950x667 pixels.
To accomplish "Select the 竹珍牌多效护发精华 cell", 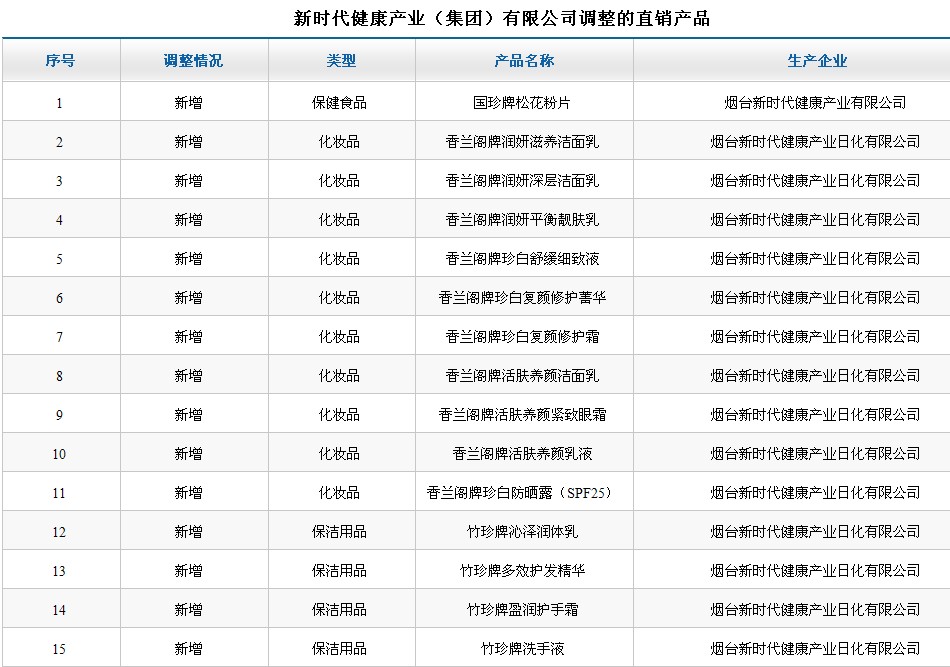I will point(522,571).
